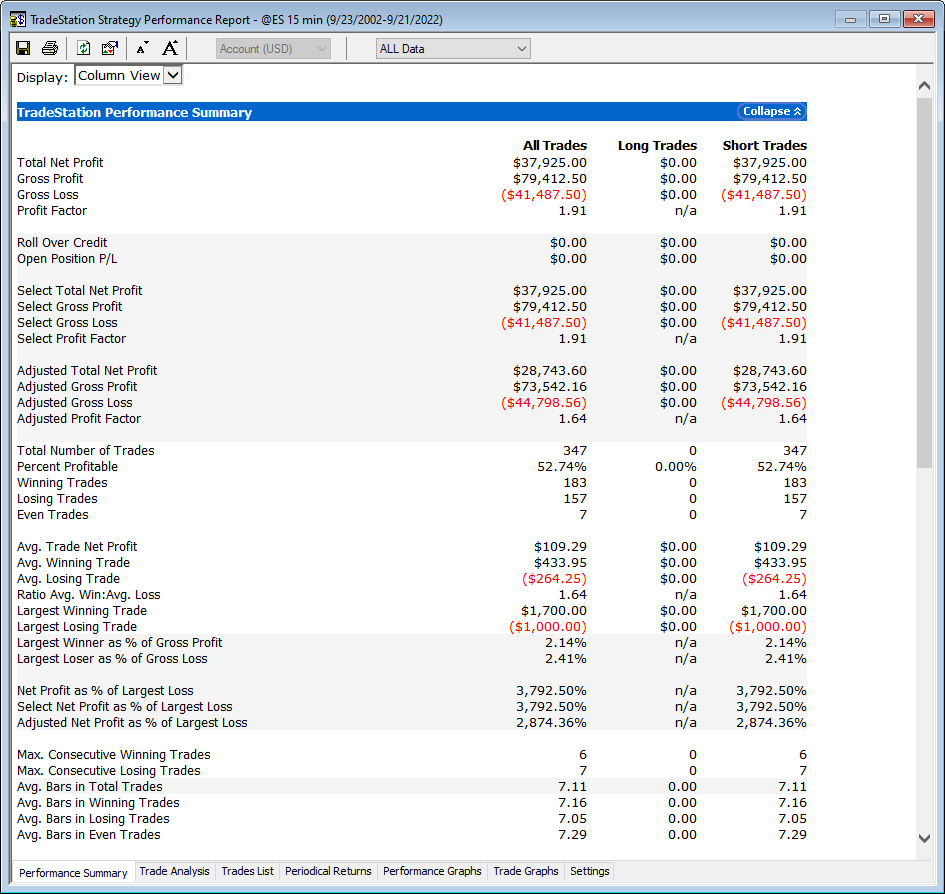Switch to the Trade Analysis tab

[x=174, y=871]
